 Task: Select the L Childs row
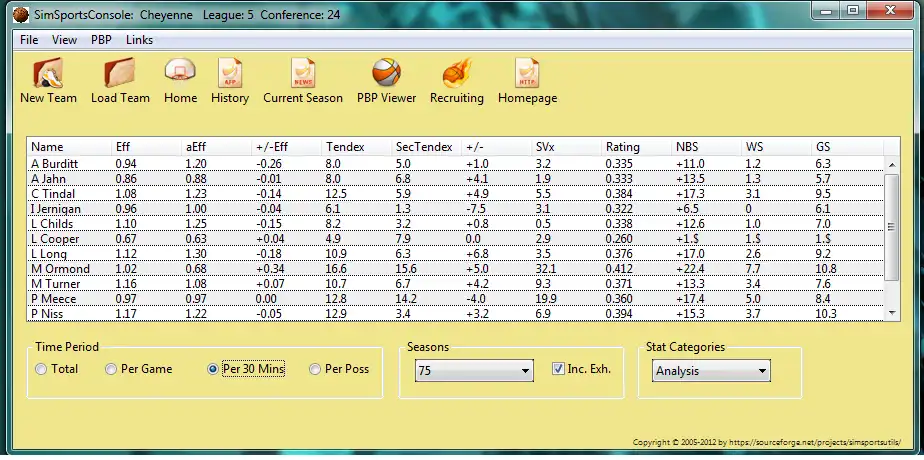click(x=456, y=224)
